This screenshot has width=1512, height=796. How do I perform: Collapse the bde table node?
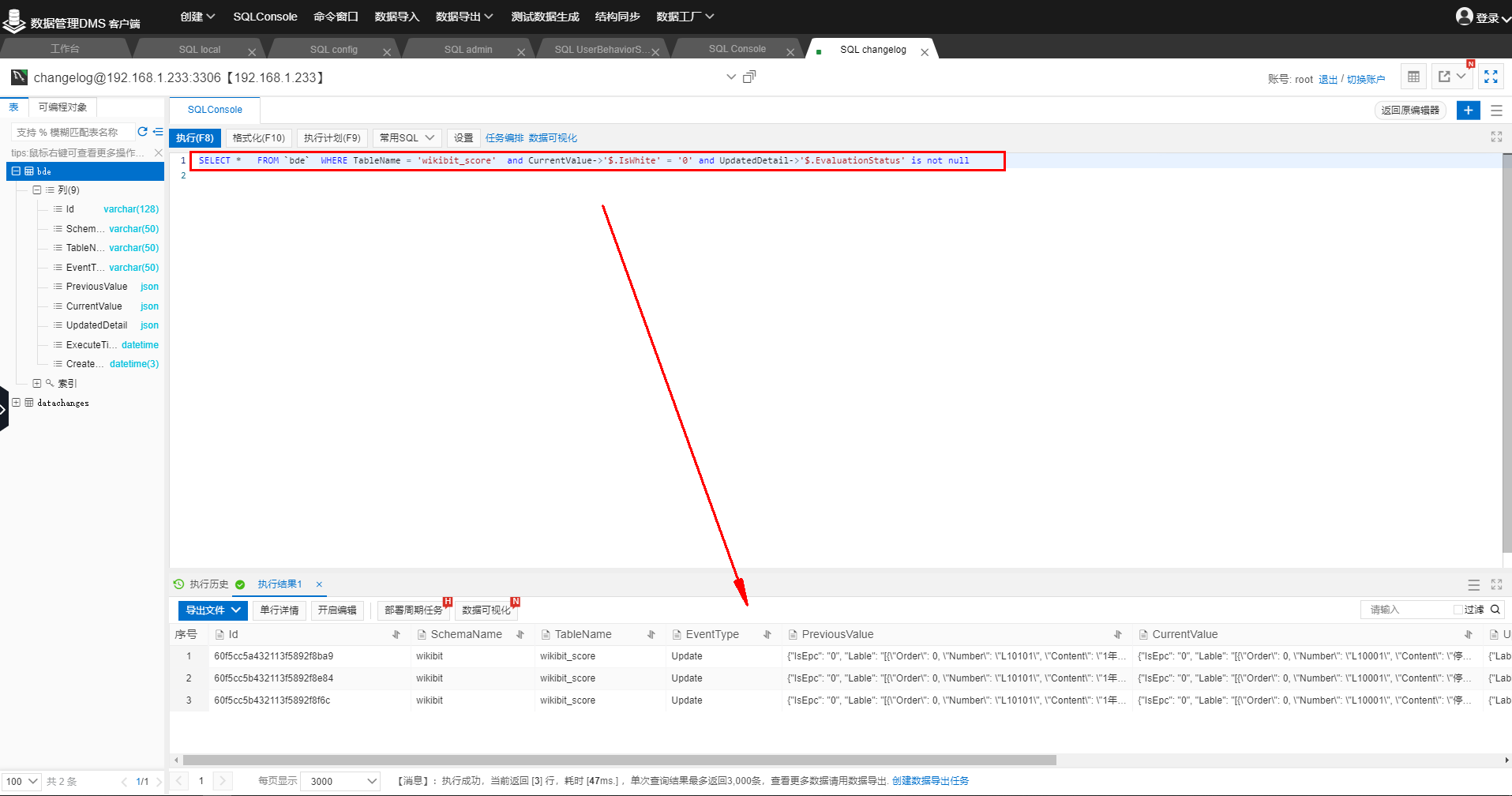pos(16,171)
